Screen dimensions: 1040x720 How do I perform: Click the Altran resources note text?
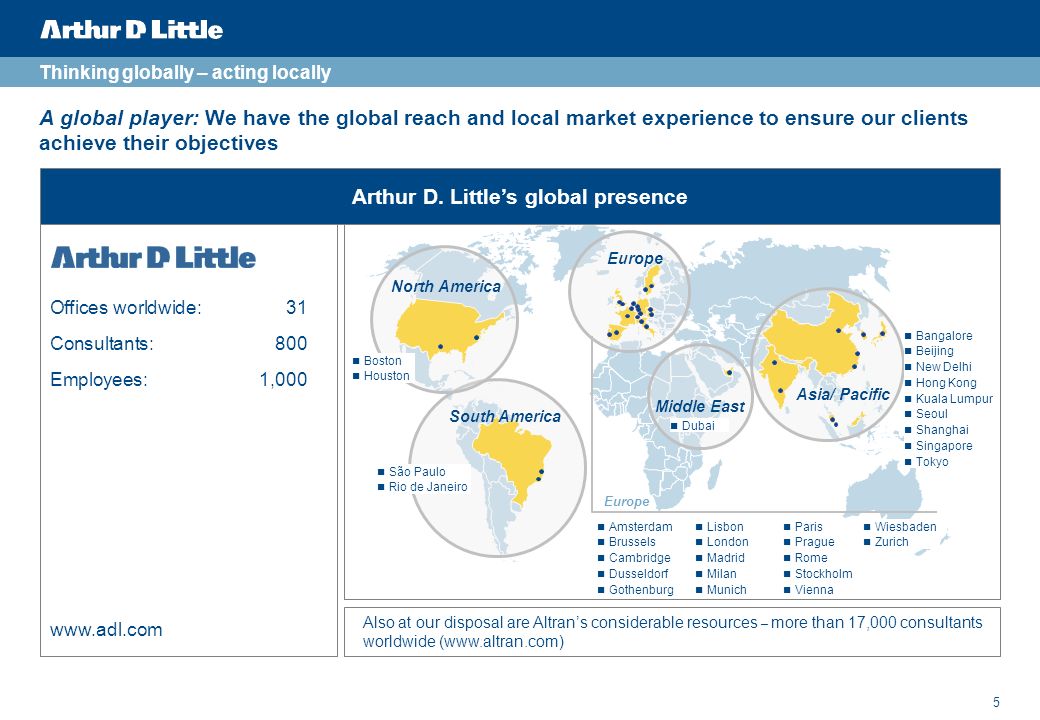672,632
